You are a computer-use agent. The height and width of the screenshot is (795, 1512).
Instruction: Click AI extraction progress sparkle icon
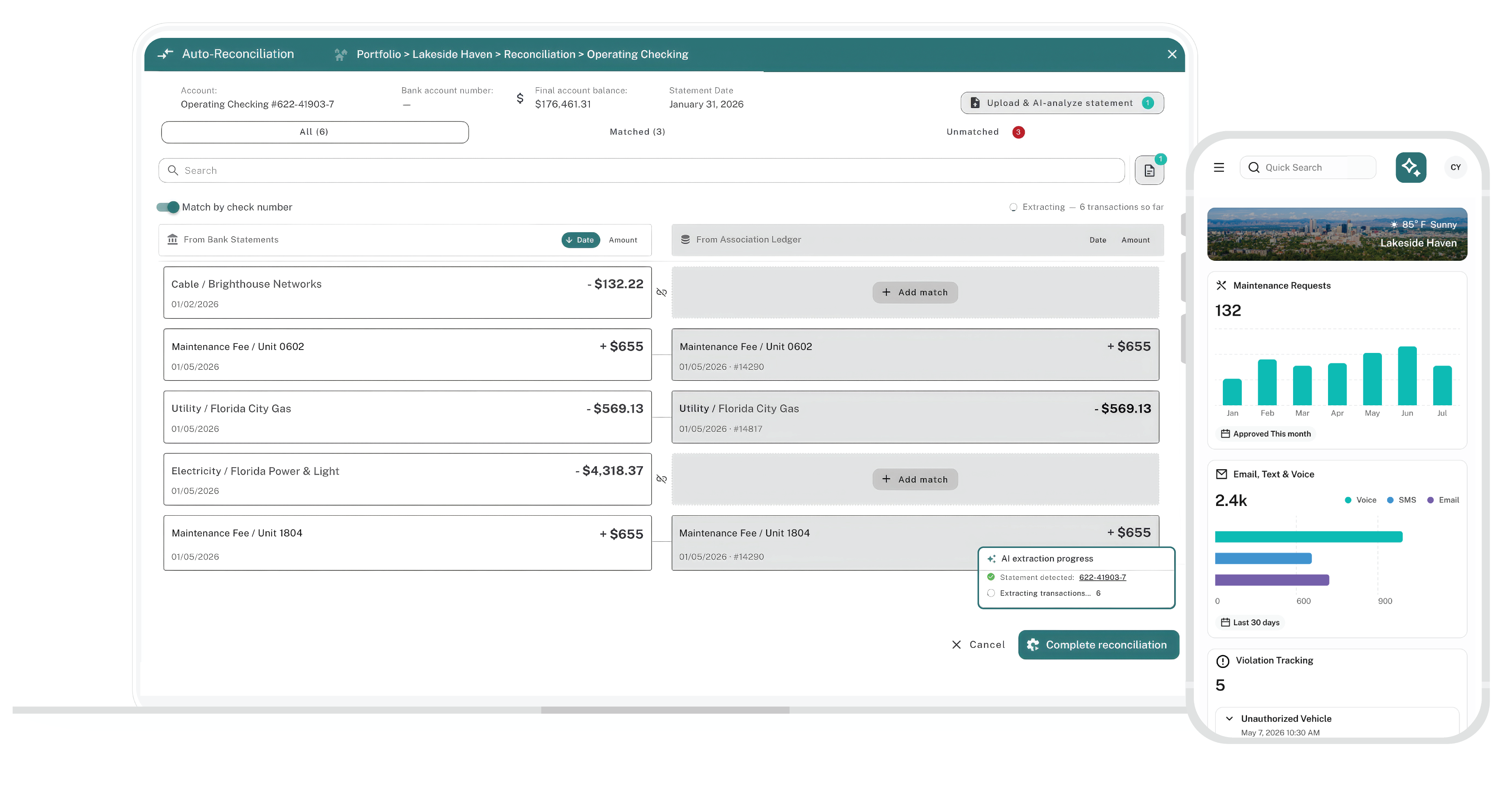(991, 559)
